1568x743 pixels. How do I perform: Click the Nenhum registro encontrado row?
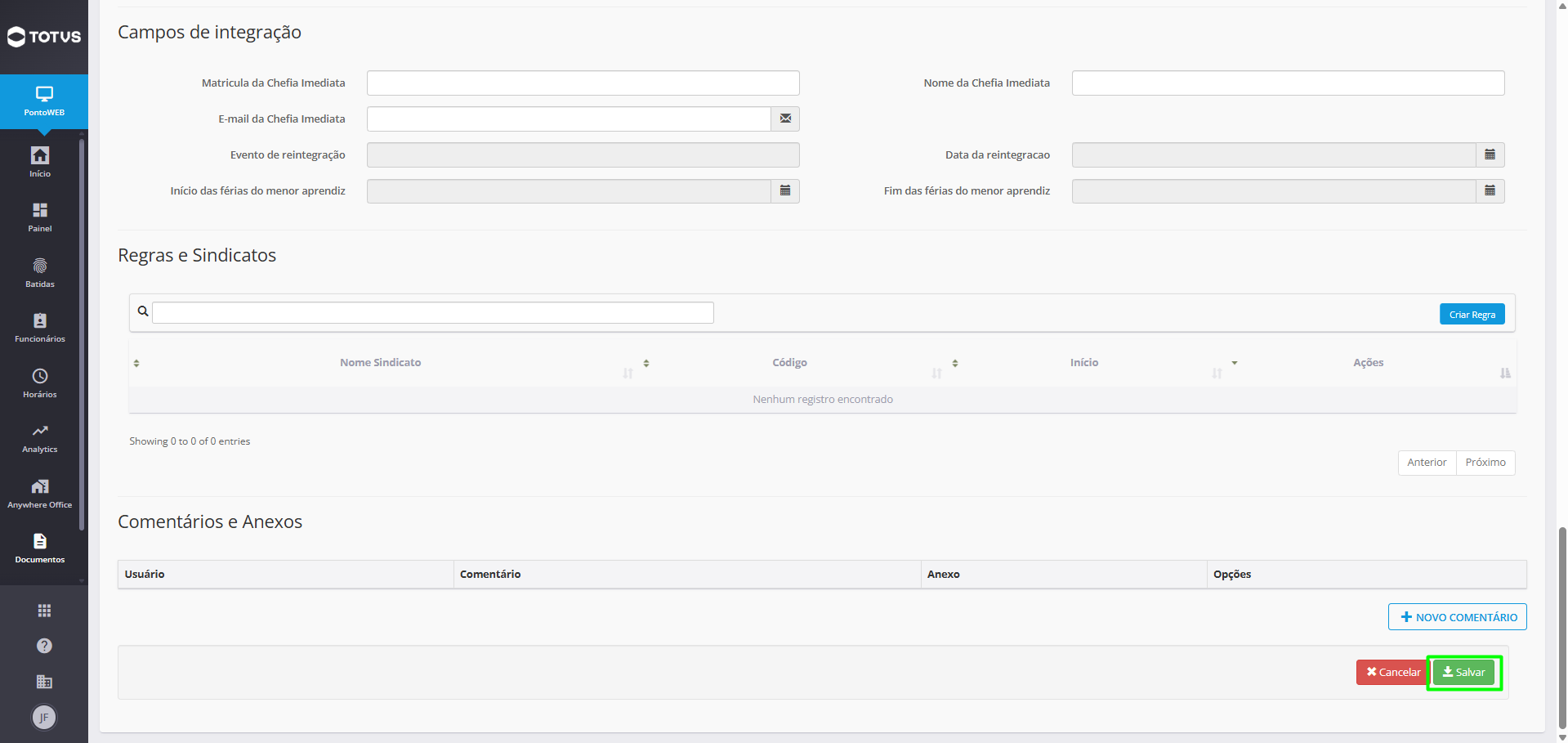tap(823, 400)
